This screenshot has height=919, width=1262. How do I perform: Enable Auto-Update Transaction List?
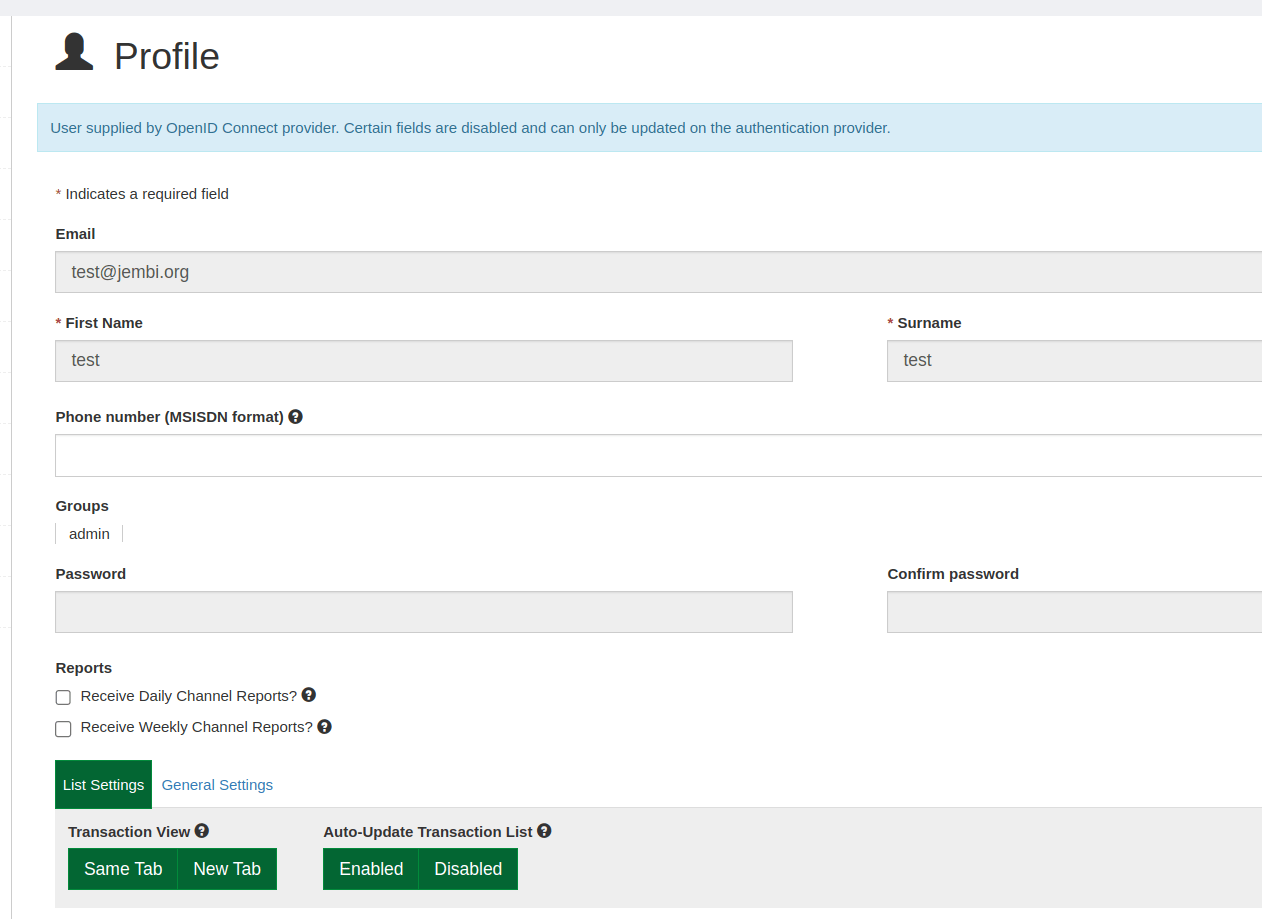click(x=370, y=868)
